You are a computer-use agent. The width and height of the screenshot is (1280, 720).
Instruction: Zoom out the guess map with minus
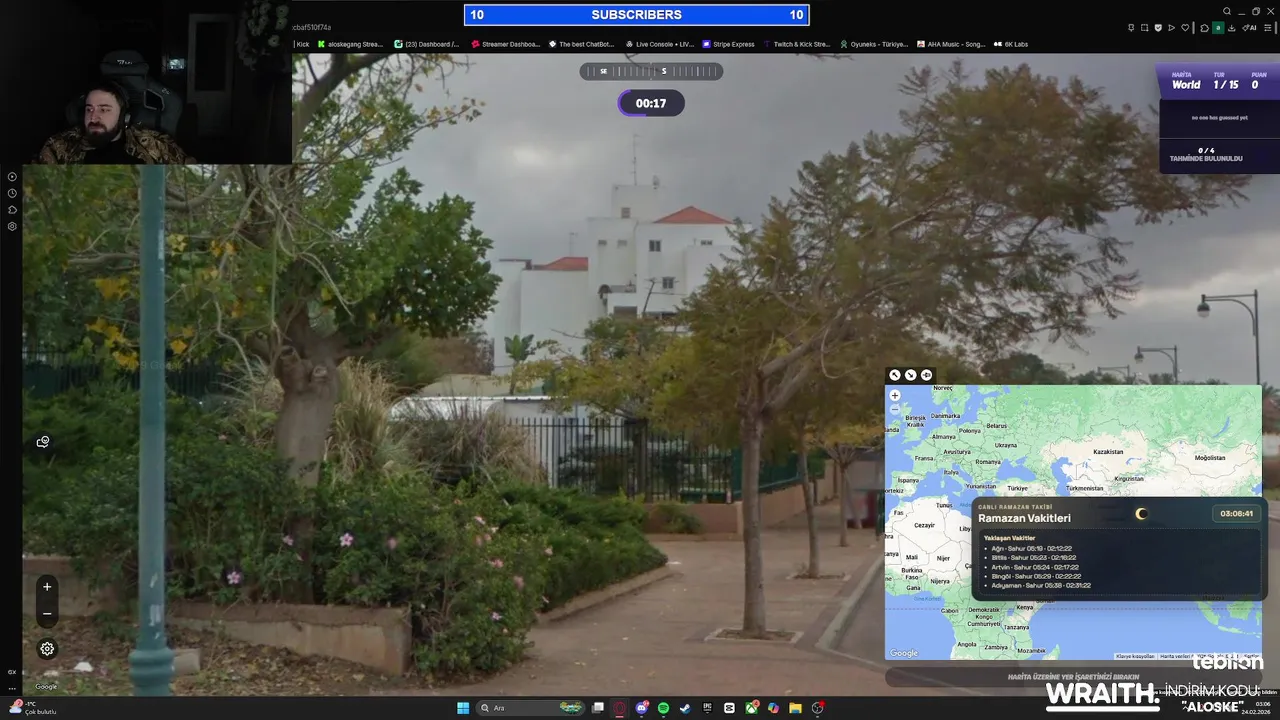895,409
